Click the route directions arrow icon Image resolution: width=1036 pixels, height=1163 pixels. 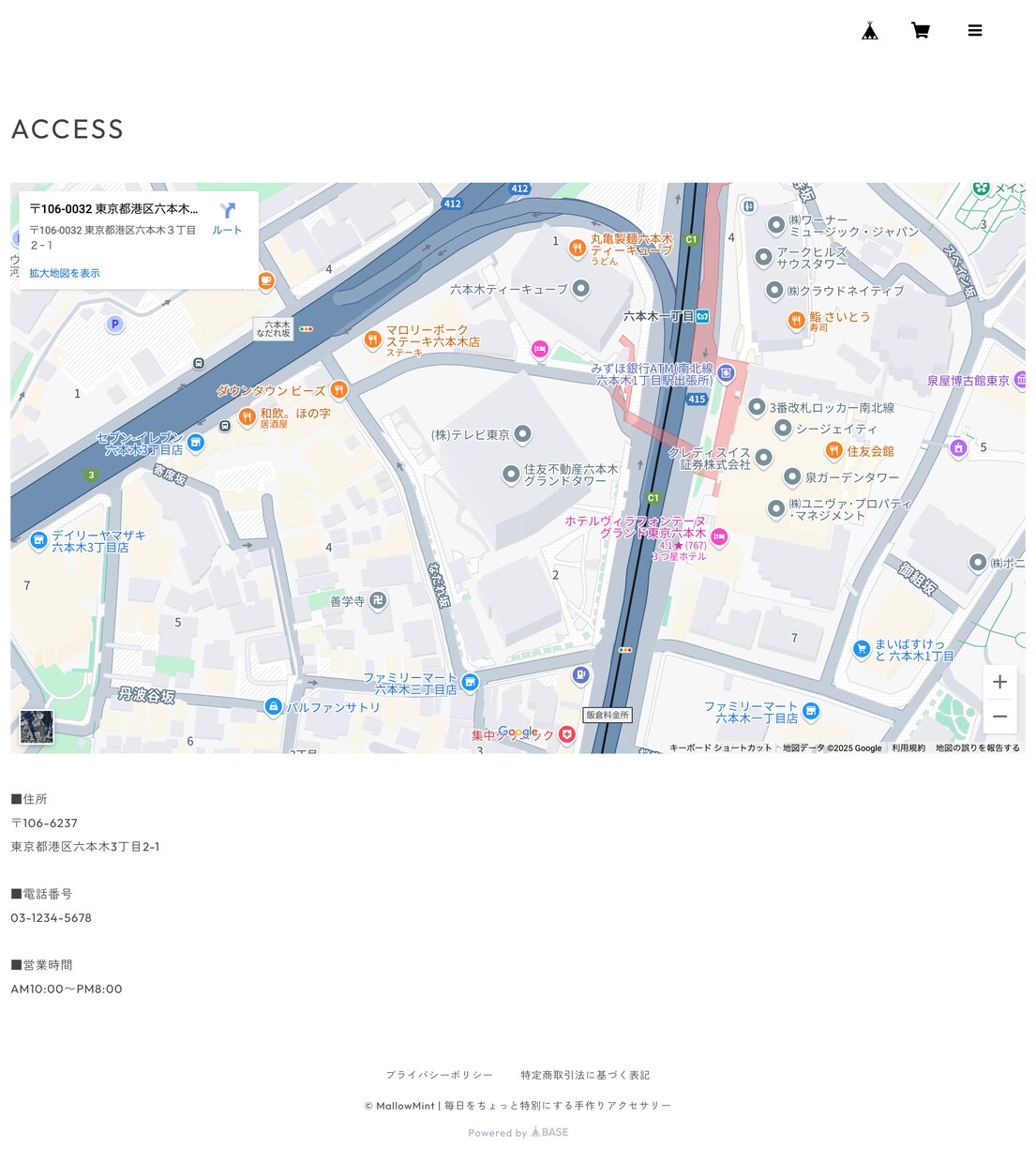(x=227, y=210)
